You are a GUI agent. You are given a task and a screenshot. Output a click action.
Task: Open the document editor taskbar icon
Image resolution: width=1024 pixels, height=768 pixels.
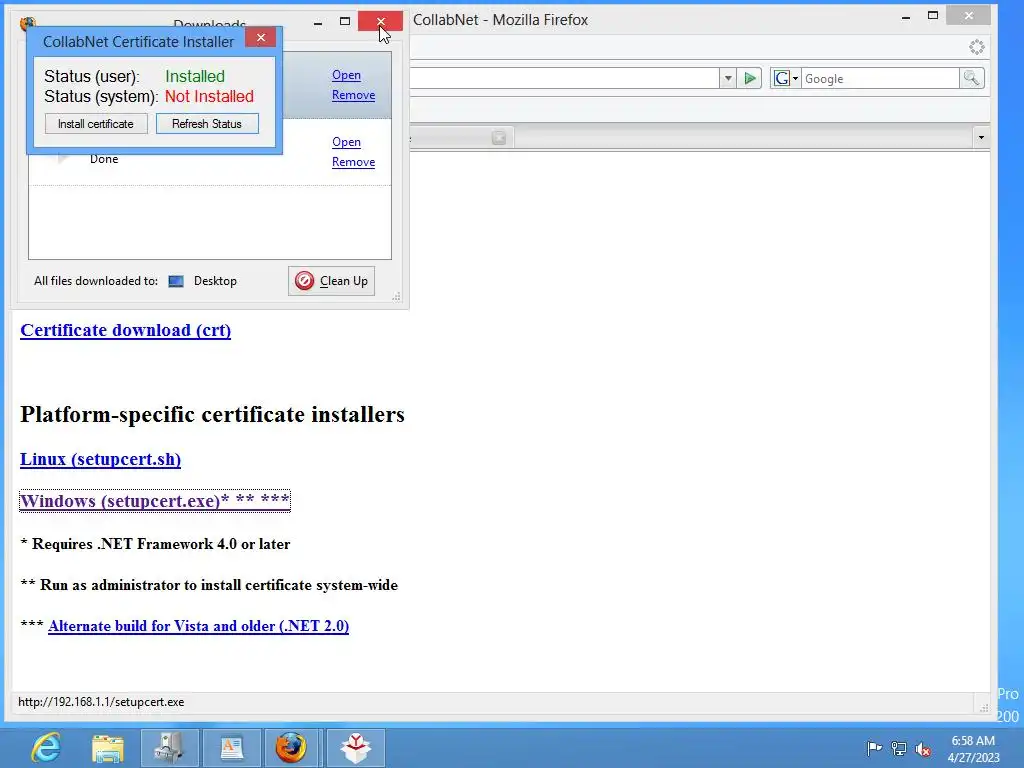point(232,748)
